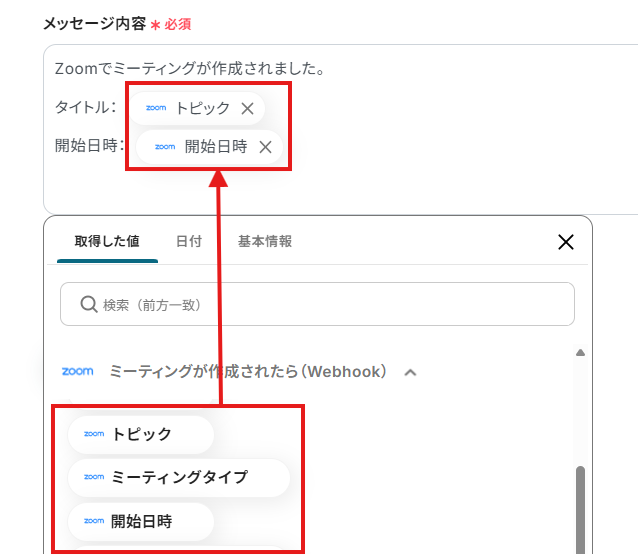
Task: Click the メッセージ内容 field label
Action: [x=94, y=24]
